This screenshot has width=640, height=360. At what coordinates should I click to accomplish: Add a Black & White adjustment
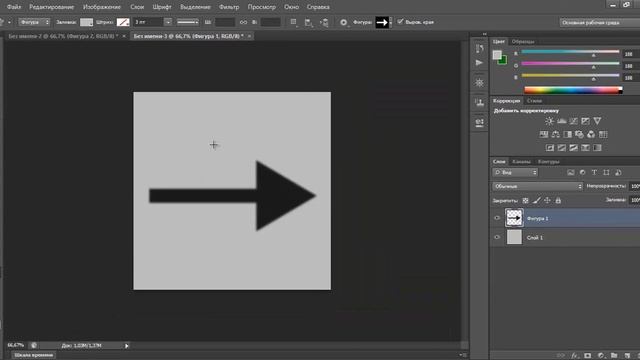coord(567,134)
